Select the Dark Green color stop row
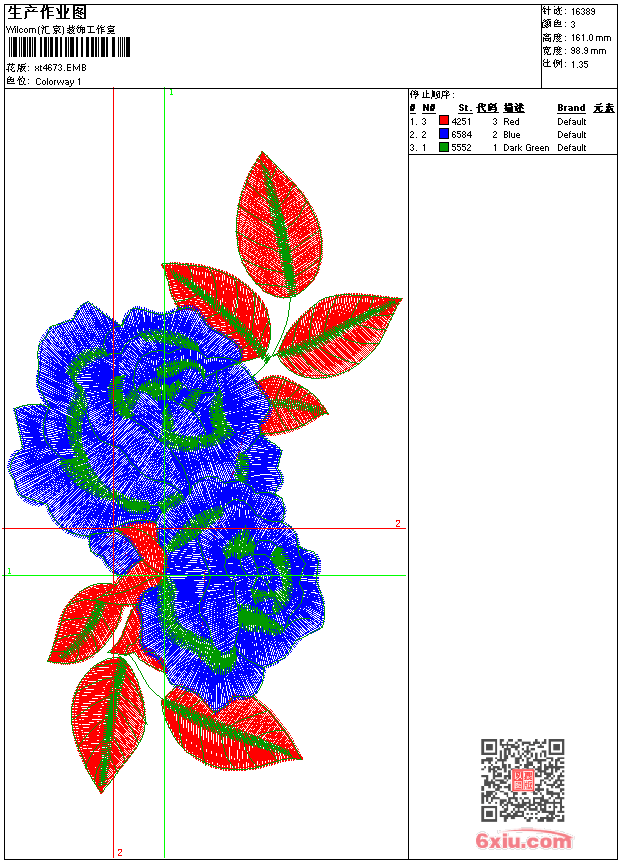Viewport: 620px width, 860px height. [512, 148]
